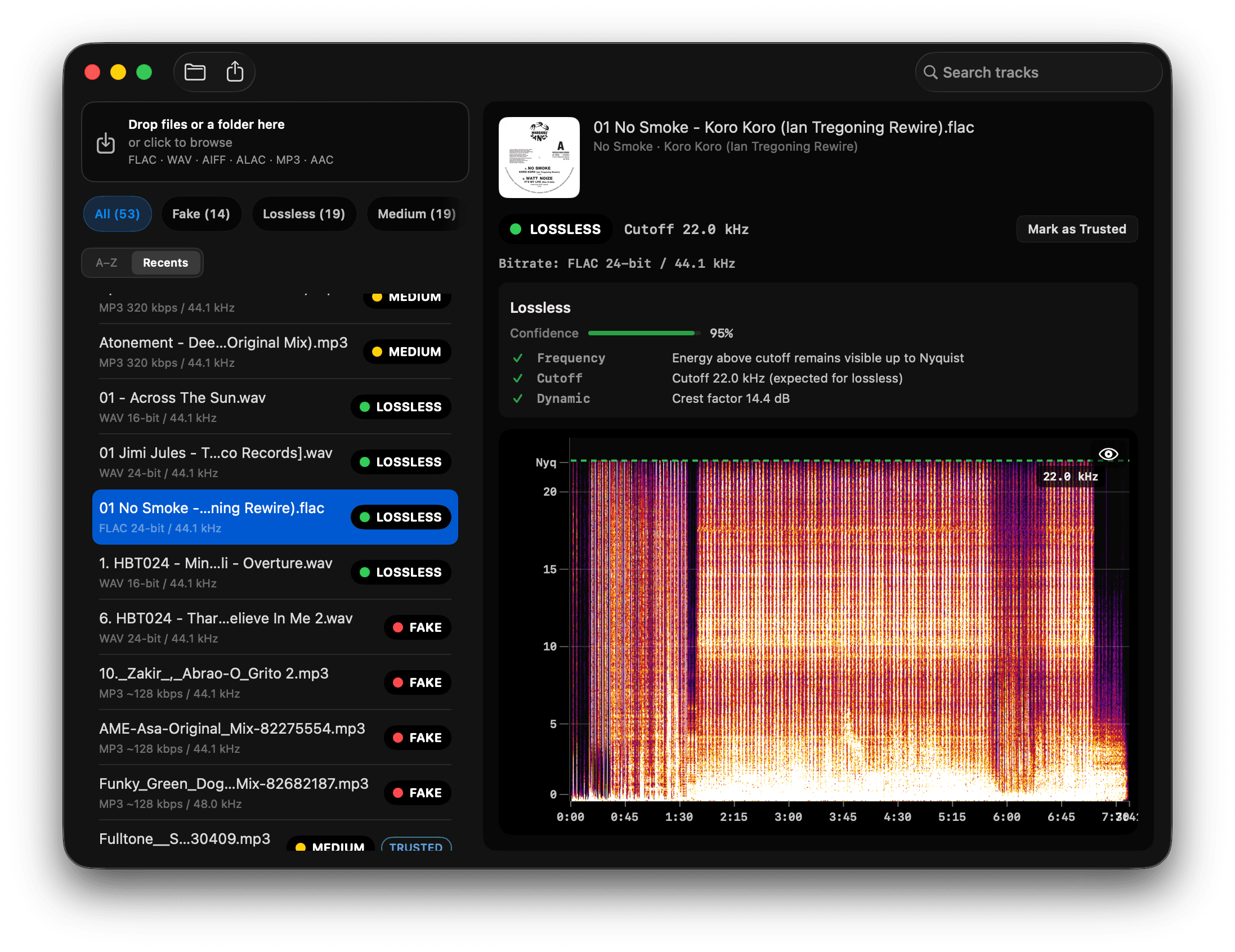Select 6. HBT024 - Thar...elieve In Me 2.wav track
The width and height of the screenshot is (1235, 952).
point(275,627)
